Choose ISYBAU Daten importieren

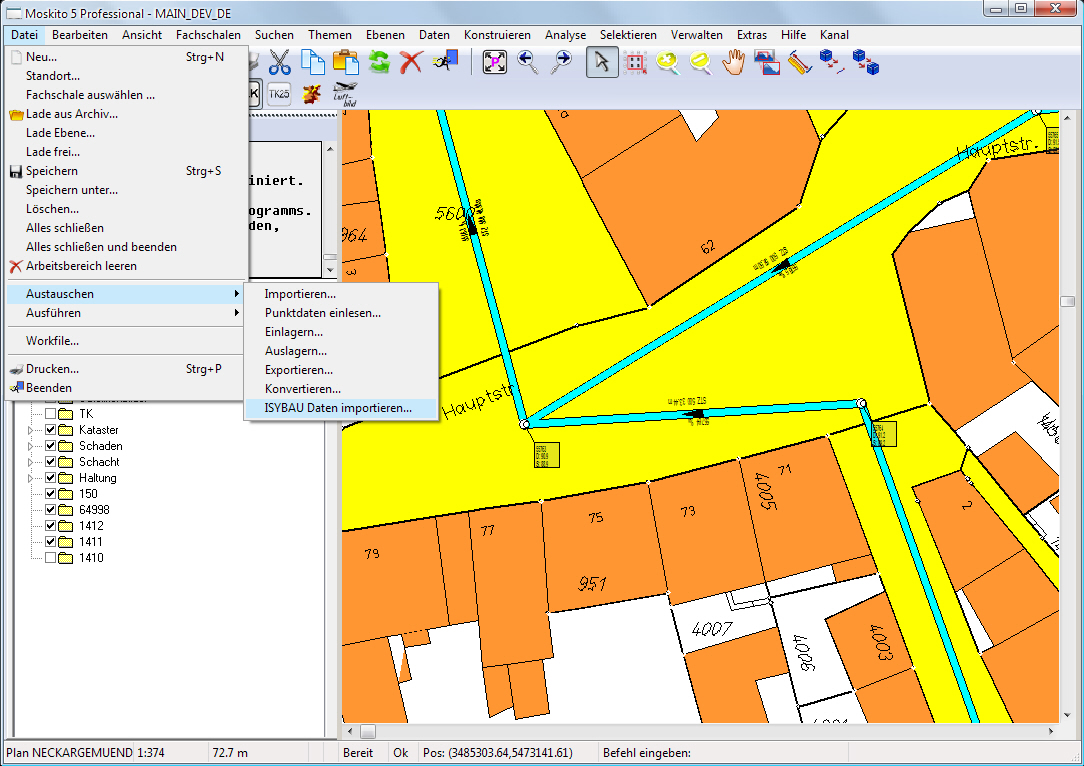[x=341, y=409]
